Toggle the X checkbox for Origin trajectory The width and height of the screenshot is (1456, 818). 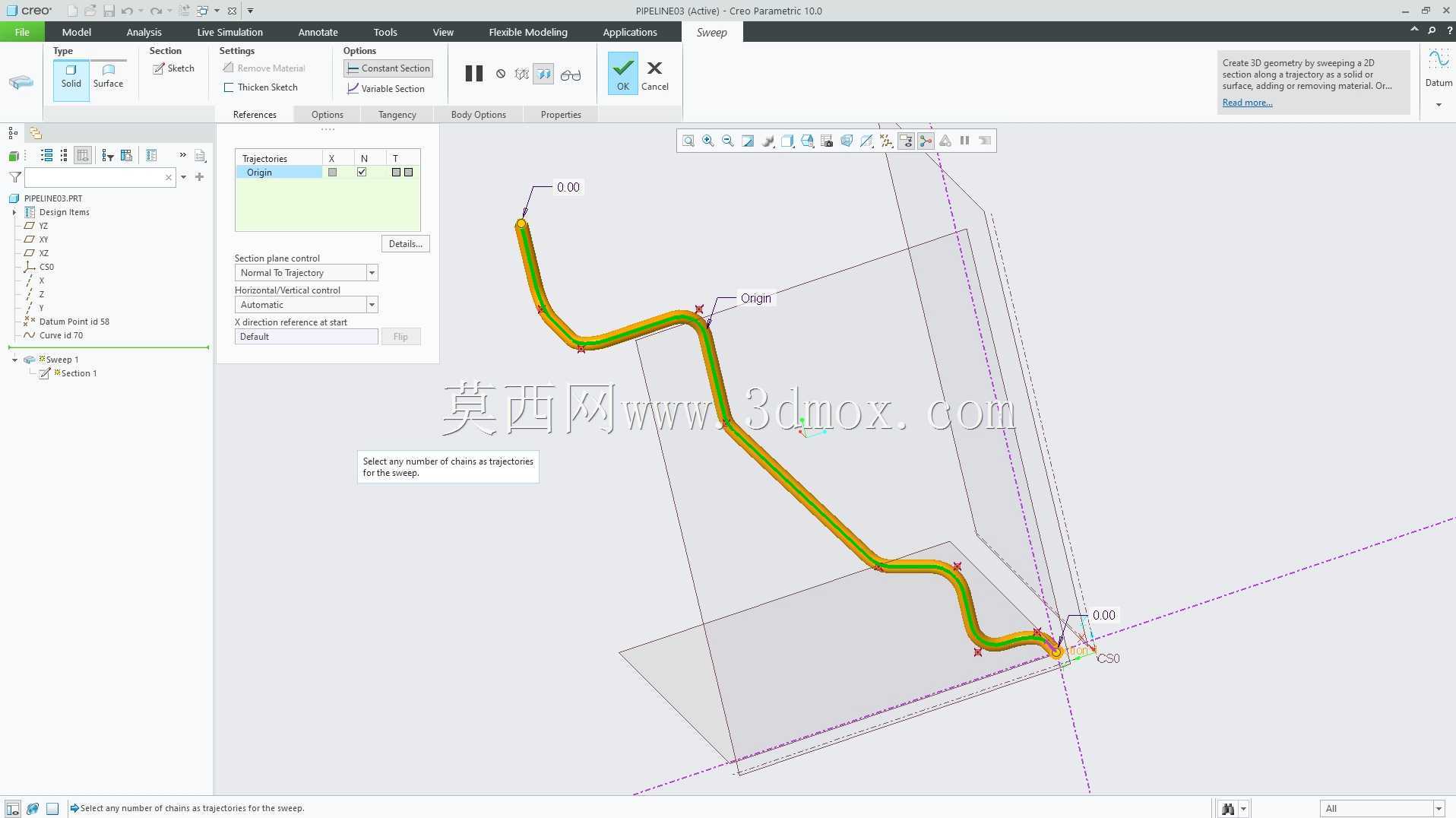pos(332,173)
